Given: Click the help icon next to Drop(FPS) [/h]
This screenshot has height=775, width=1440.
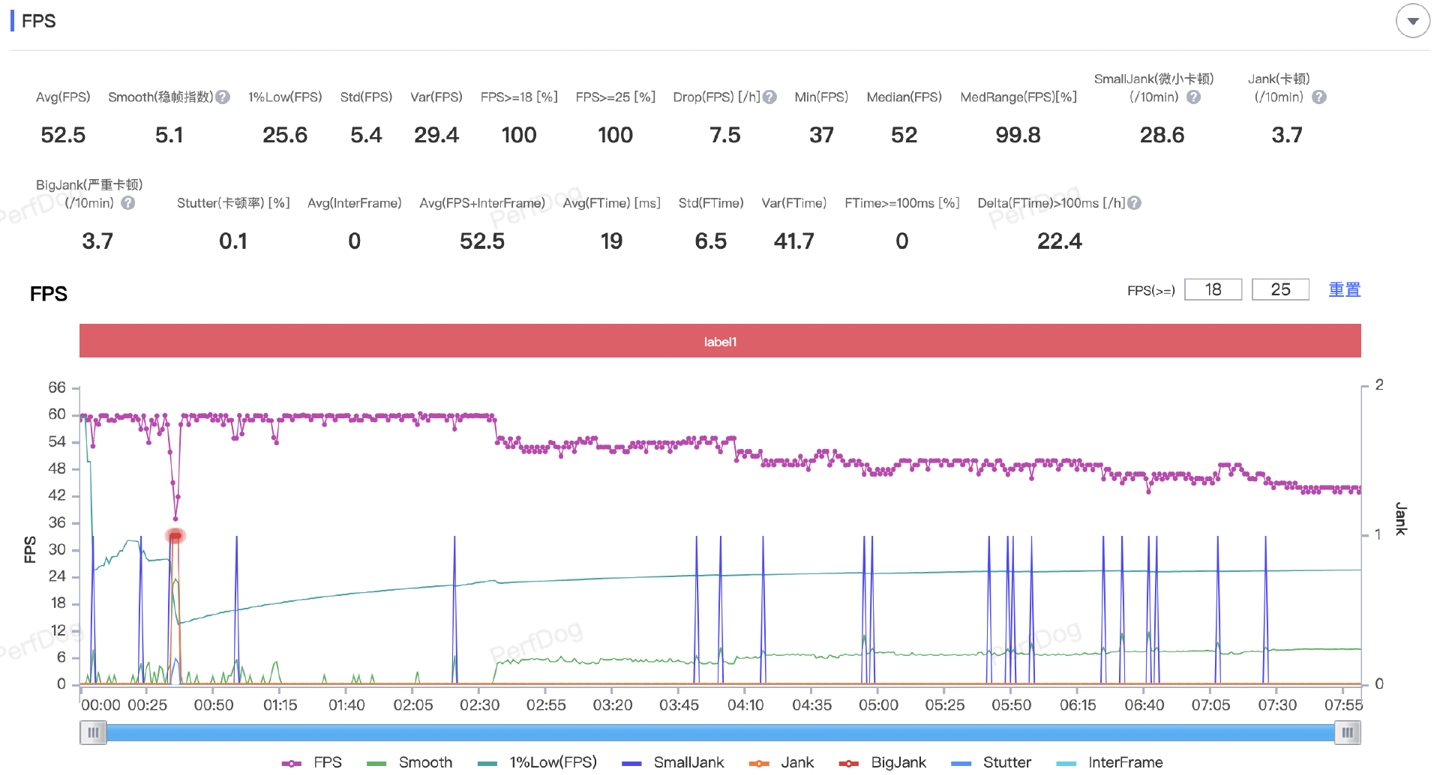Looking at the screenshot, I should coord(769,97).
